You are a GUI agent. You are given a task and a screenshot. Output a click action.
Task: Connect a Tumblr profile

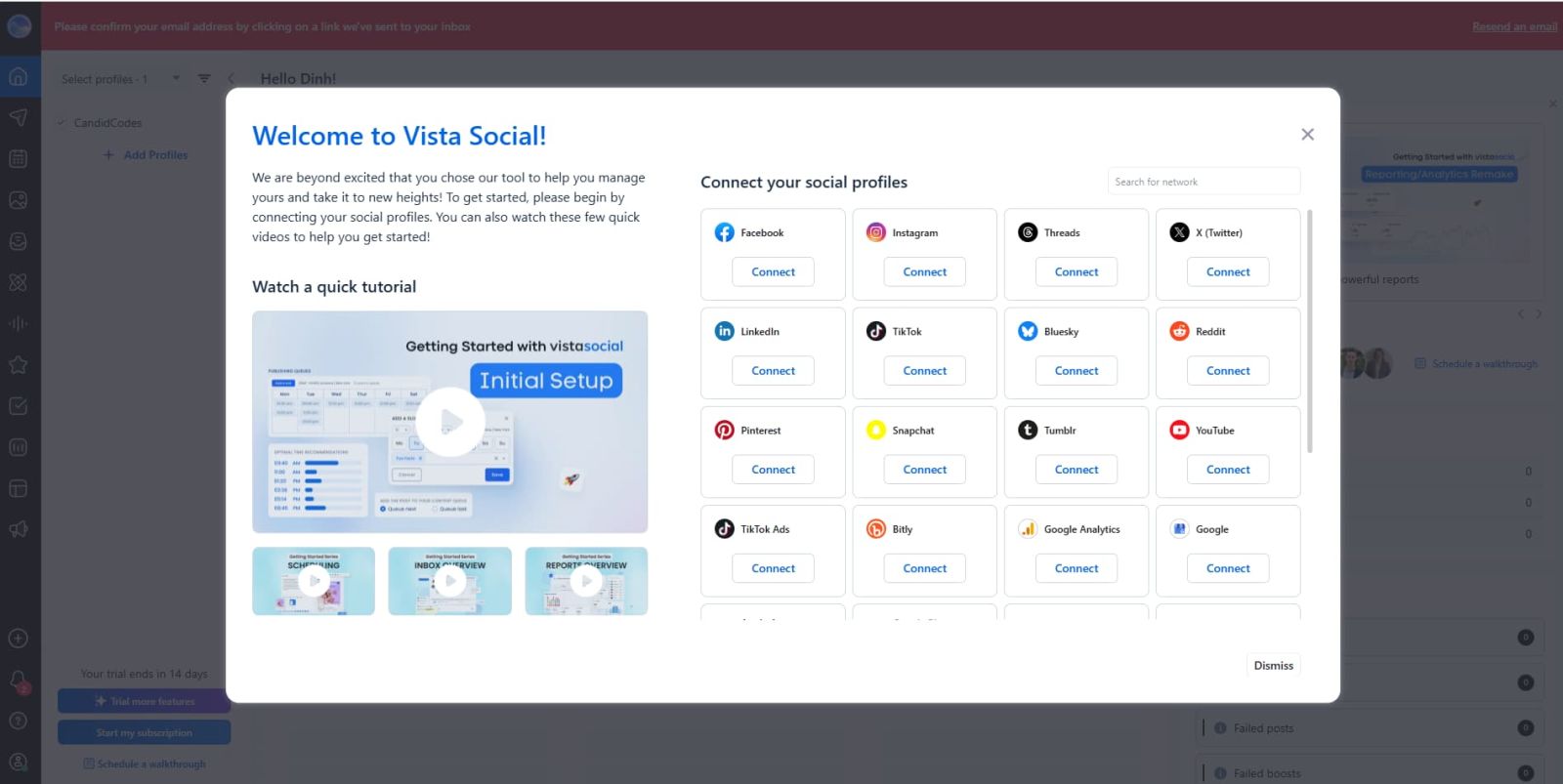pyautogui.click(x=1077, y=470)
